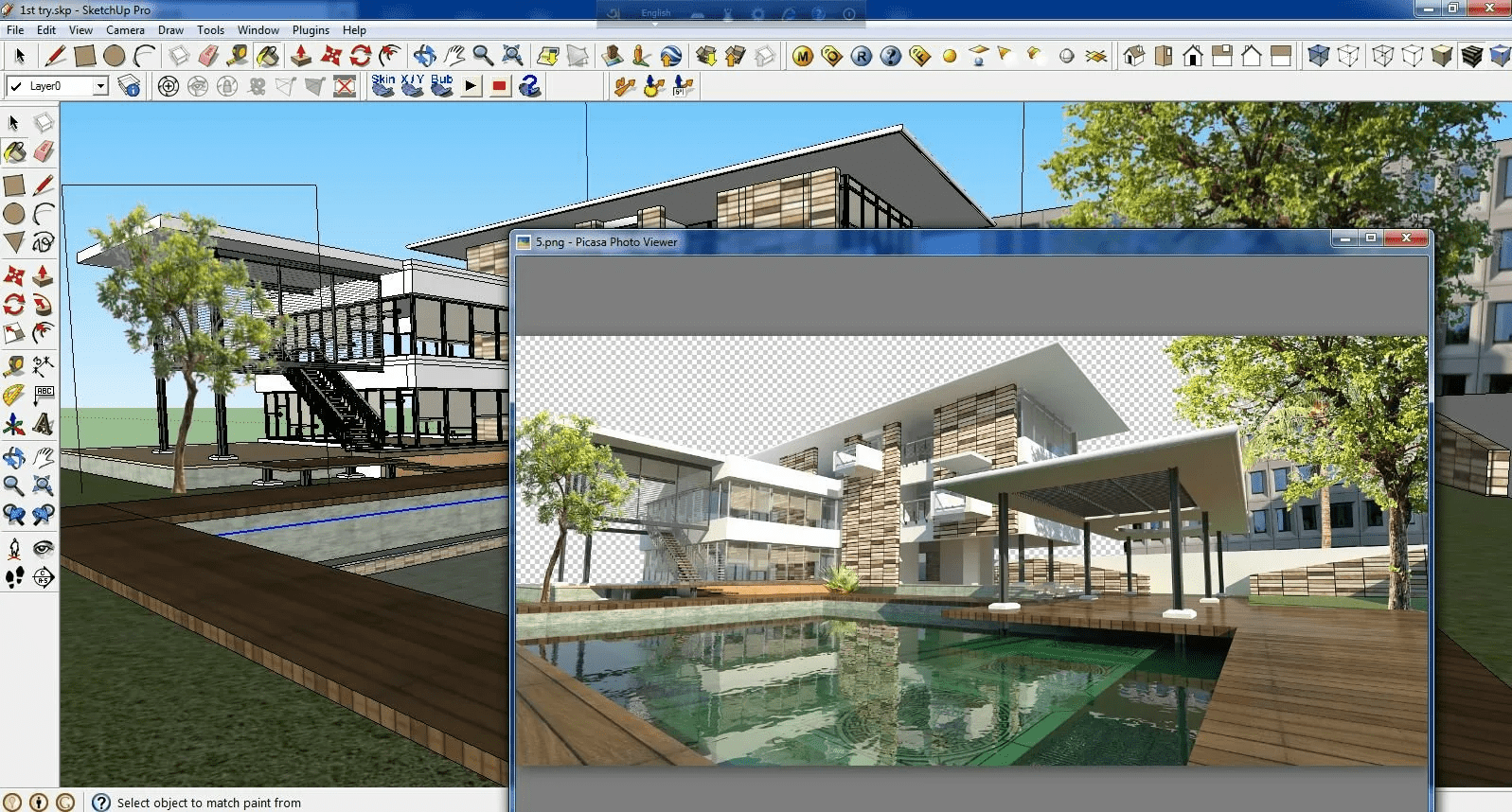The image size is (1512, 812).
Task: Select the Position Camera tool
Action: (14, 548)
